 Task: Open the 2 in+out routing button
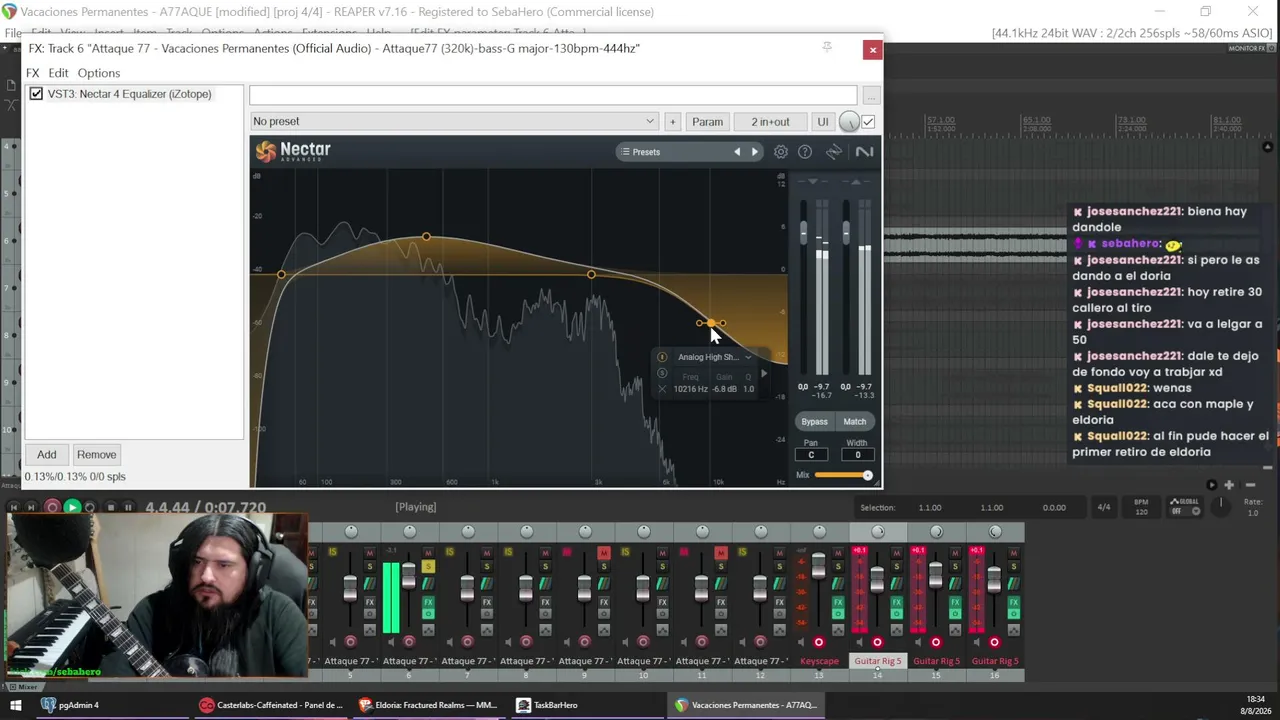(770, 122)
